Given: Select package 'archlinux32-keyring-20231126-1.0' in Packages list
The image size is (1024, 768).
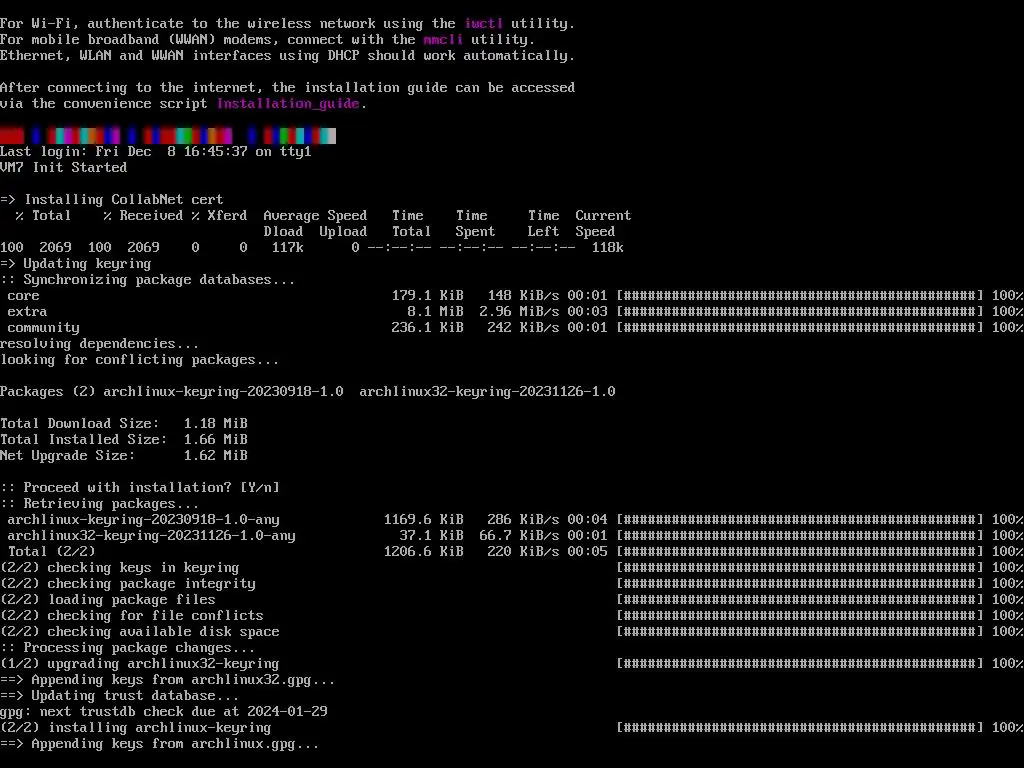Looking at the screenshot, I should 487,392.
